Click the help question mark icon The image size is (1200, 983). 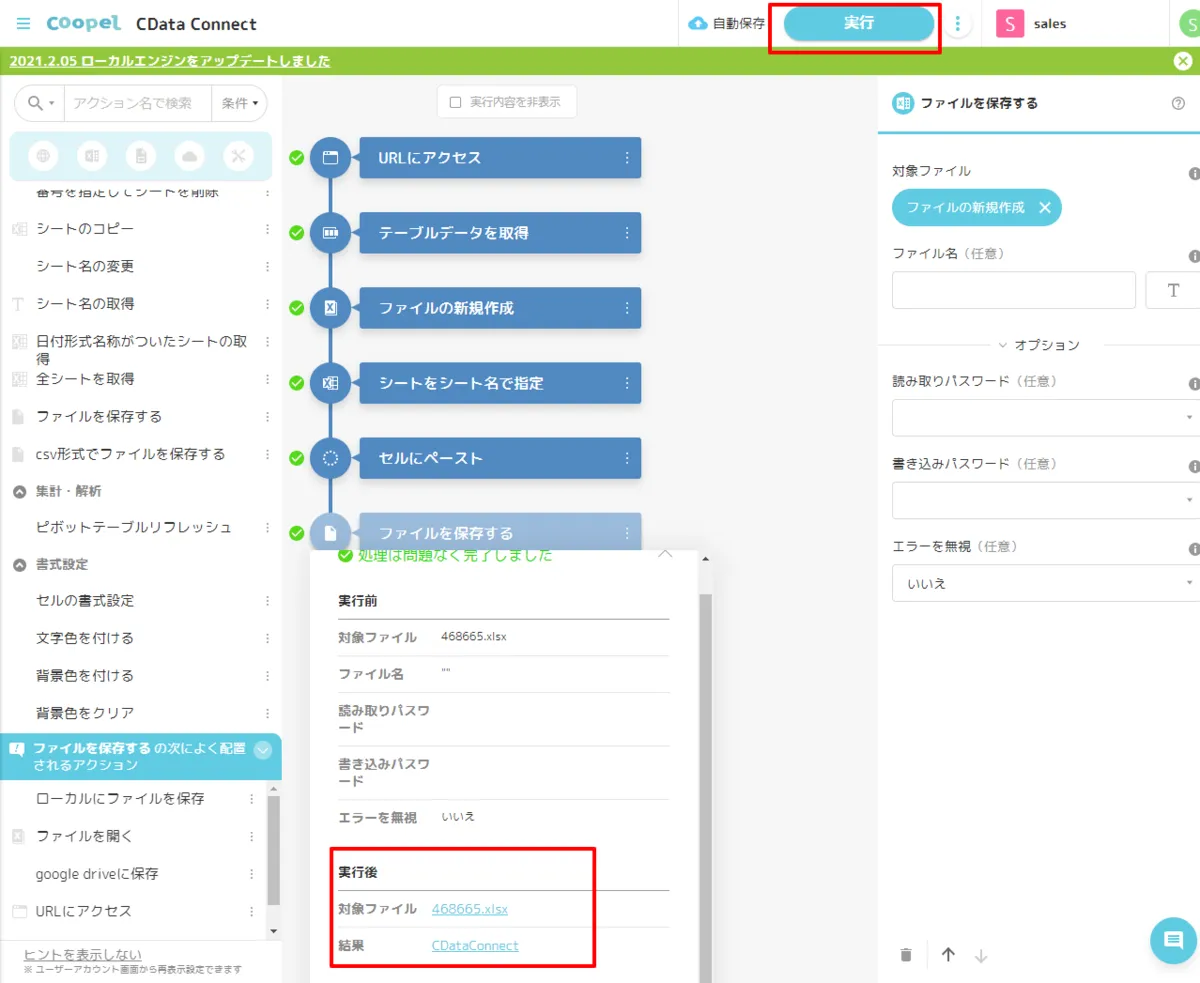point(1178,103)
